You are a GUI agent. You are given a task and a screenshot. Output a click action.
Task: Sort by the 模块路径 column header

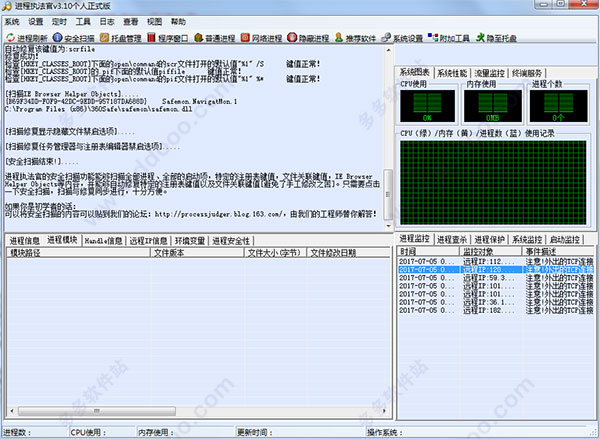pos(78,253)
